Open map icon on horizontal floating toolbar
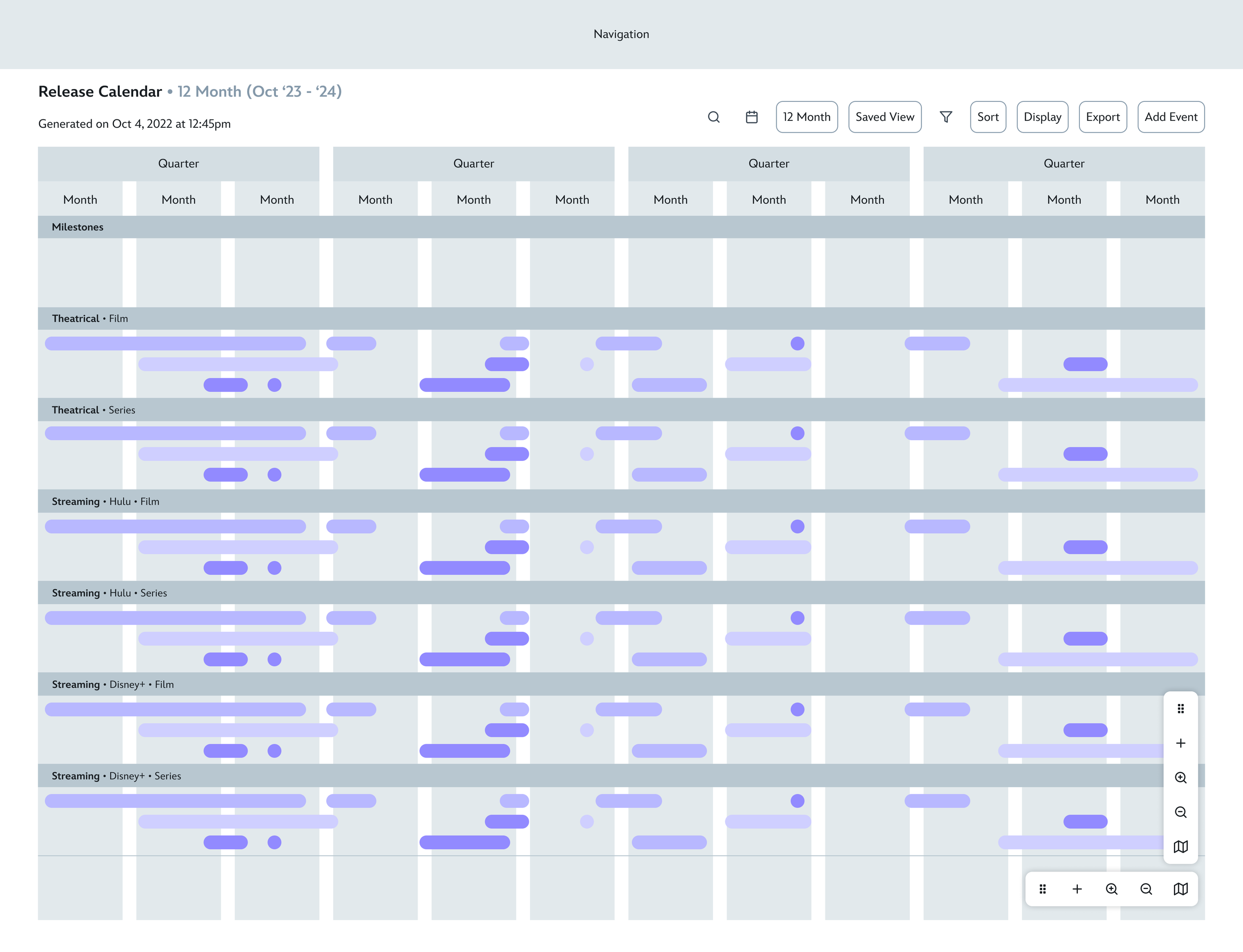This screenshot has width=1243, height=952. (x=1181, y=889)
